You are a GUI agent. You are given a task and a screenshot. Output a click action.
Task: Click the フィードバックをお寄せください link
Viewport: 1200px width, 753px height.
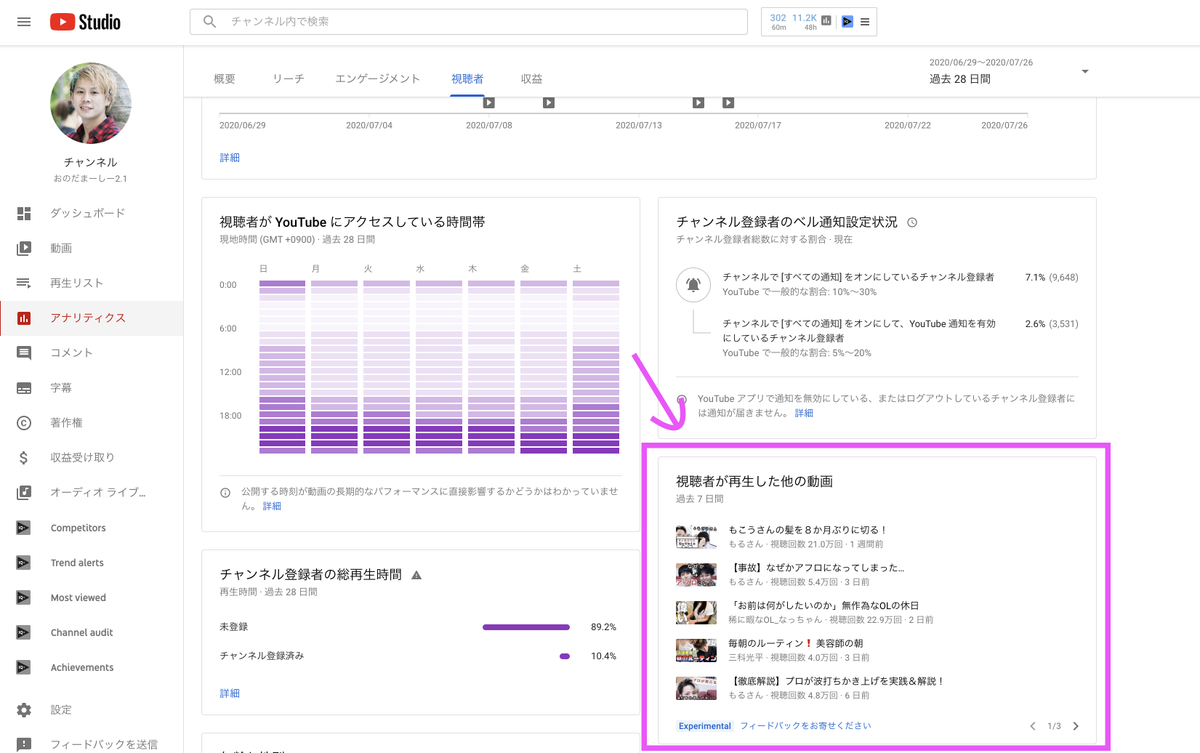[806, 726]
